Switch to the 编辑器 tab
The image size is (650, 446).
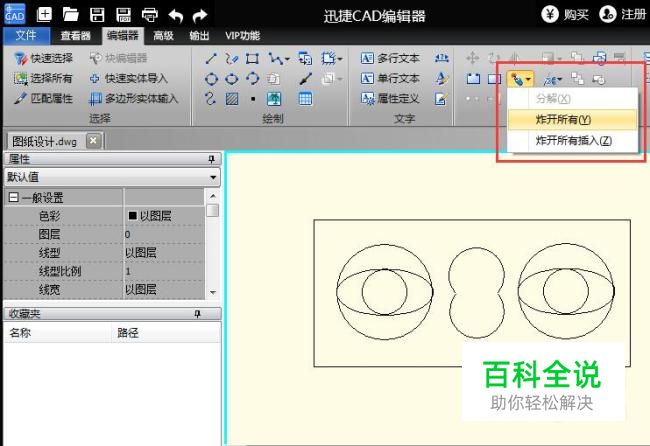[x=123, y=36]
